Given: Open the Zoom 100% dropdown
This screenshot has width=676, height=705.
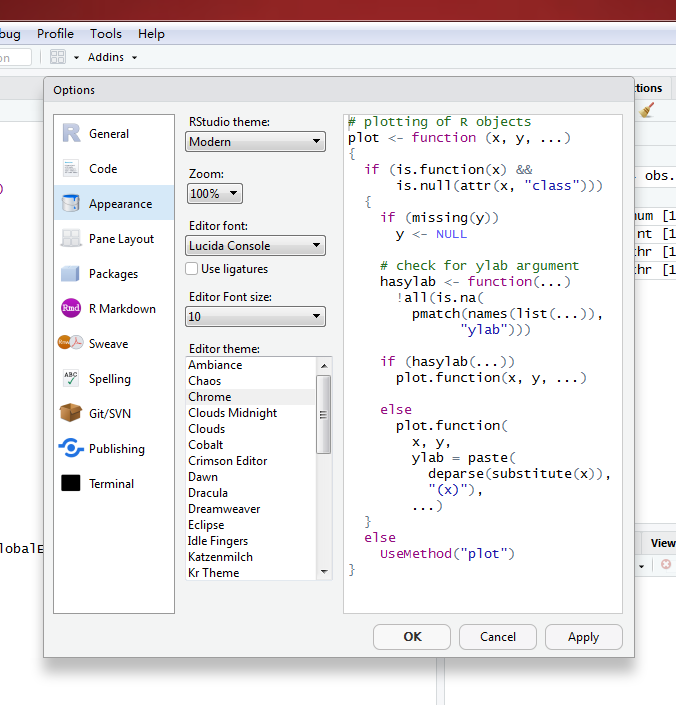Looking at the screenshot, I should click(x=214, y=193).
